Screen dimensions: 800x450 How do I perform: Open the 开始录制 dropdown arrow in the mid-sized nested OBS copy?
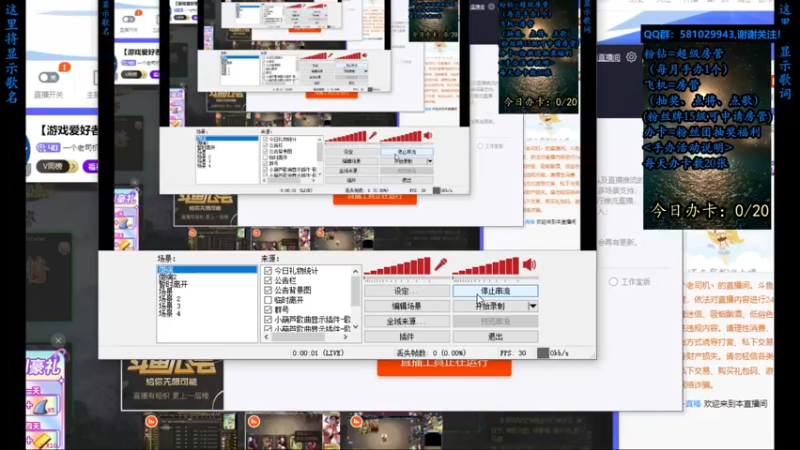point(430,161)
